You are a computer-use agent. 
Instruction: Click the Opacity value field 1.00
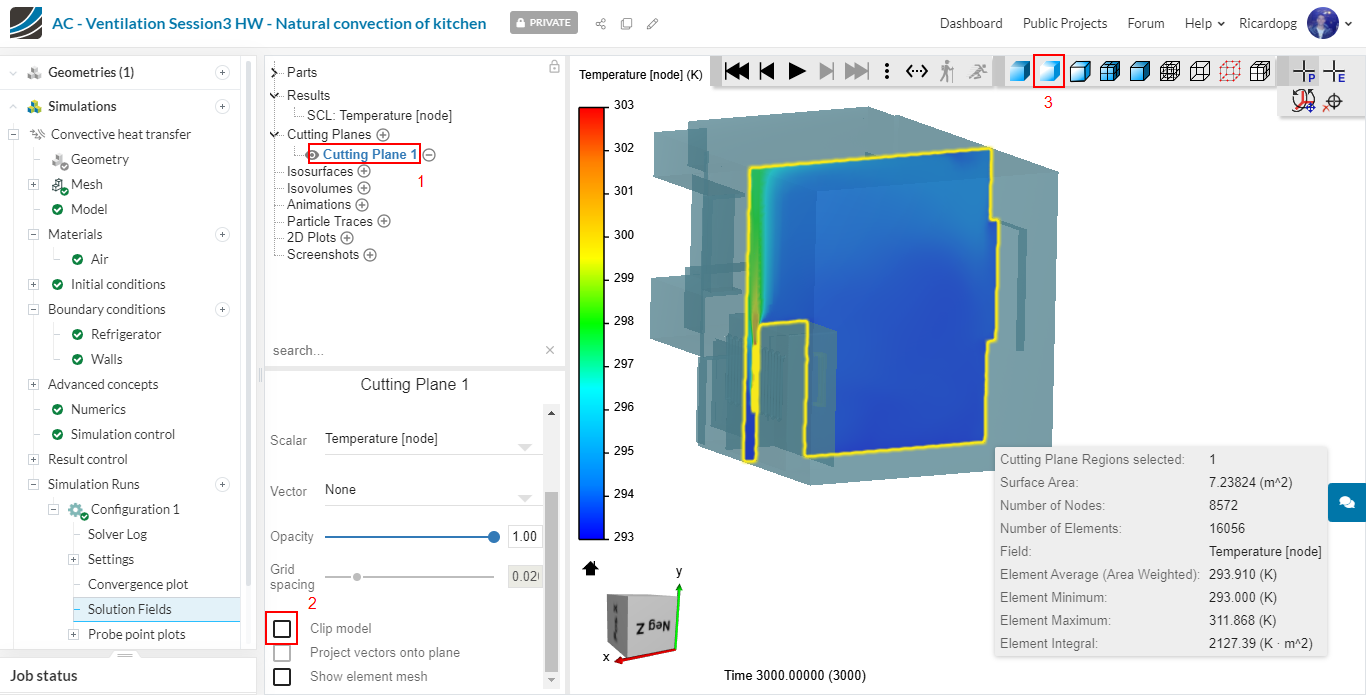point(525,537)
